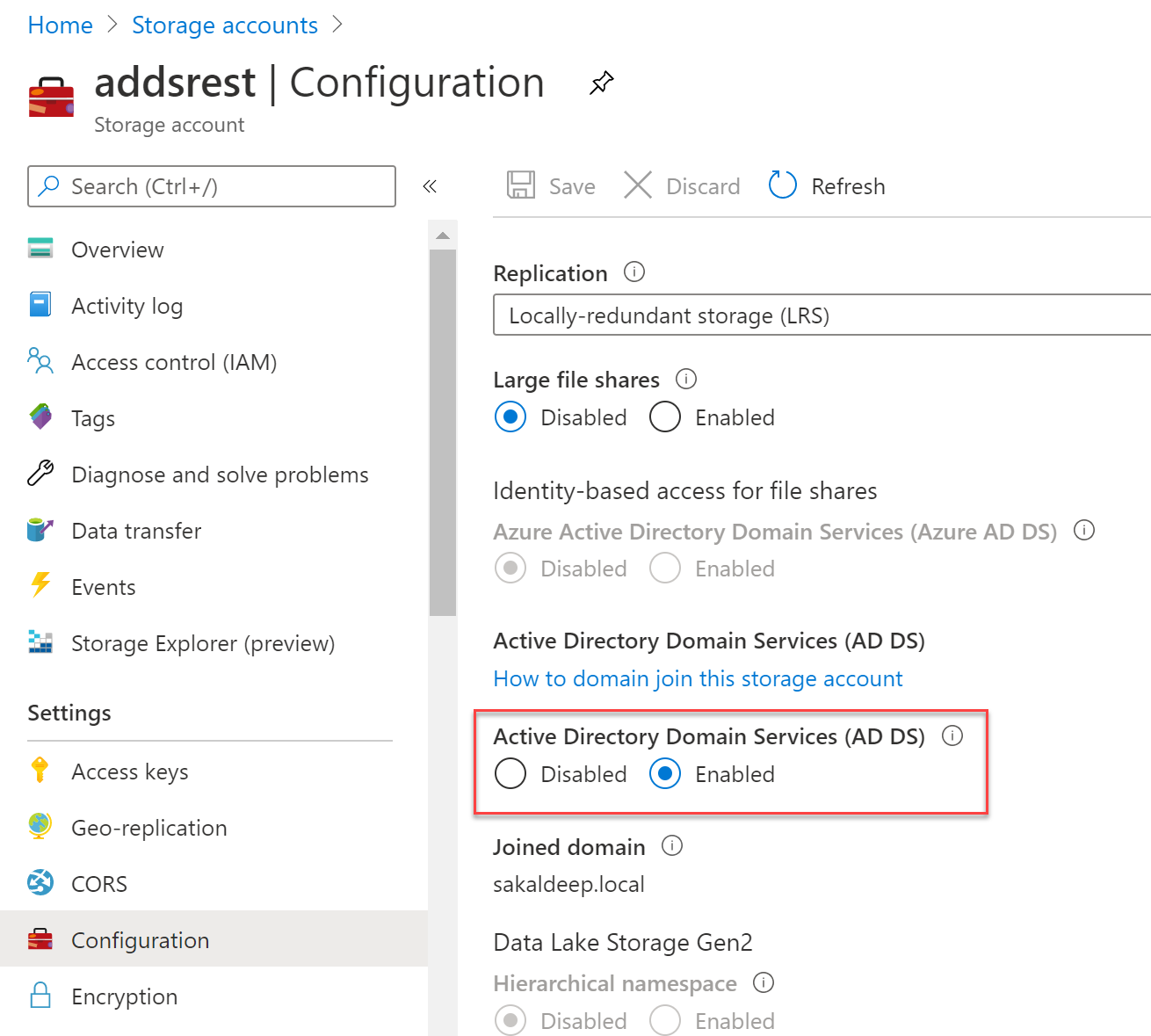
Task: Open Access control (IAM) menu entry
Action: tap(214, 362)
